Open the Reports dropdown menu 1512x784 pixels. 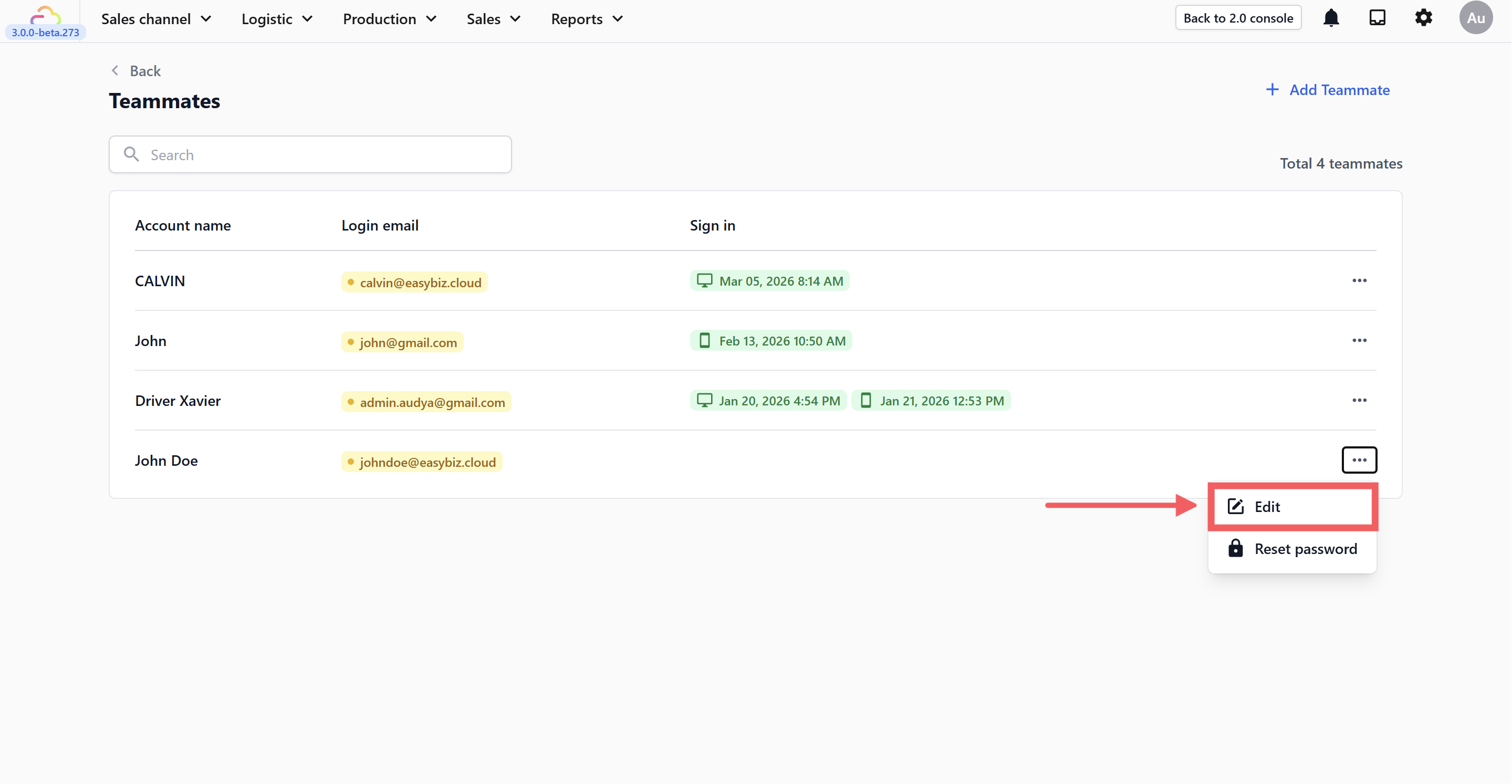(587, 19)
